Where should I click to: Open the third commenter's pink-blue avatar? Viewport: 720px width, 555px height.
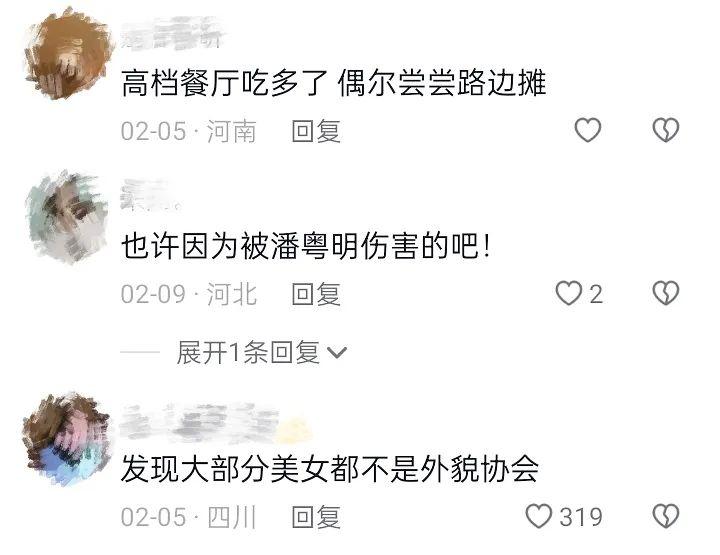coord(66,439)
